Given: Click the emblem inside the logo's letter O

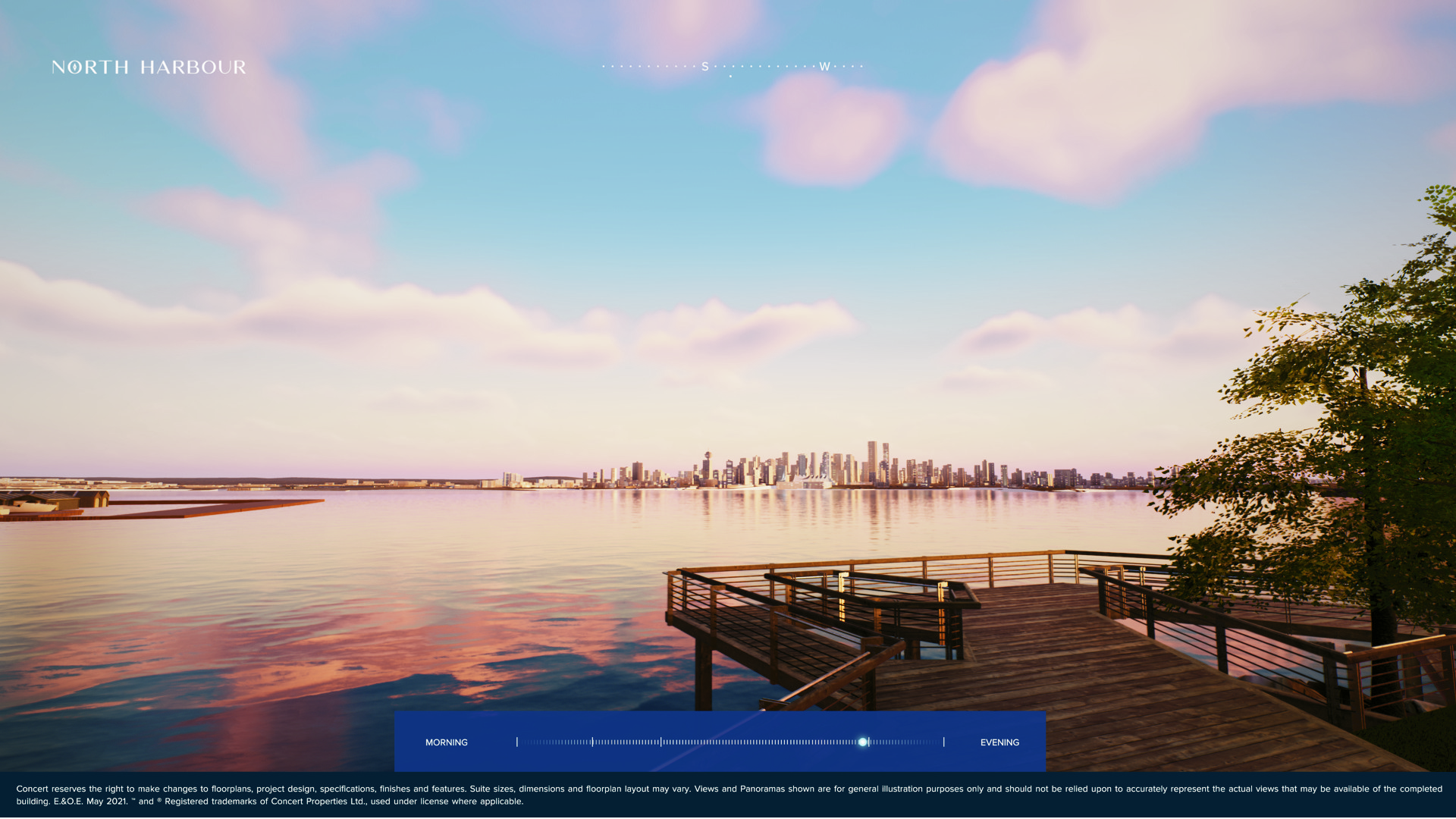Looking at the screenshot, I should click(x=75, y=67).
